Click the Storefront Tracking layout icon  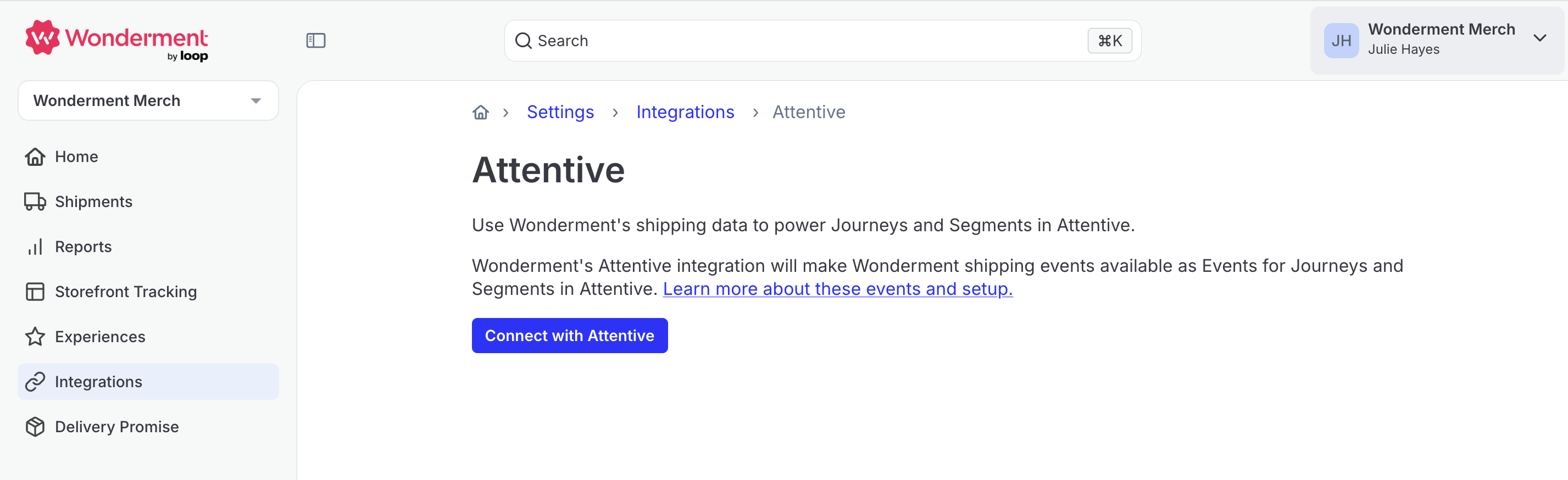(x=35, y=292)
